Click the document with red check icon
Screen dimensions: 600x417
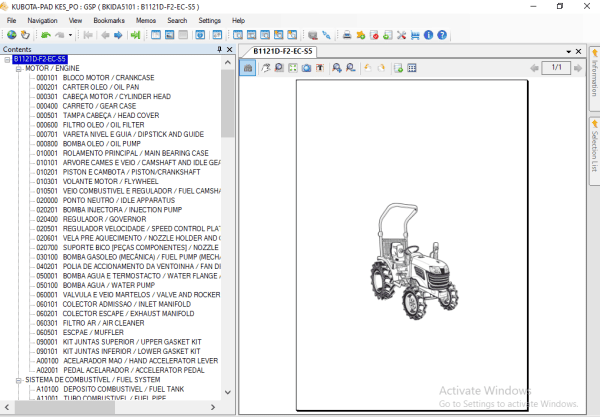374,35
